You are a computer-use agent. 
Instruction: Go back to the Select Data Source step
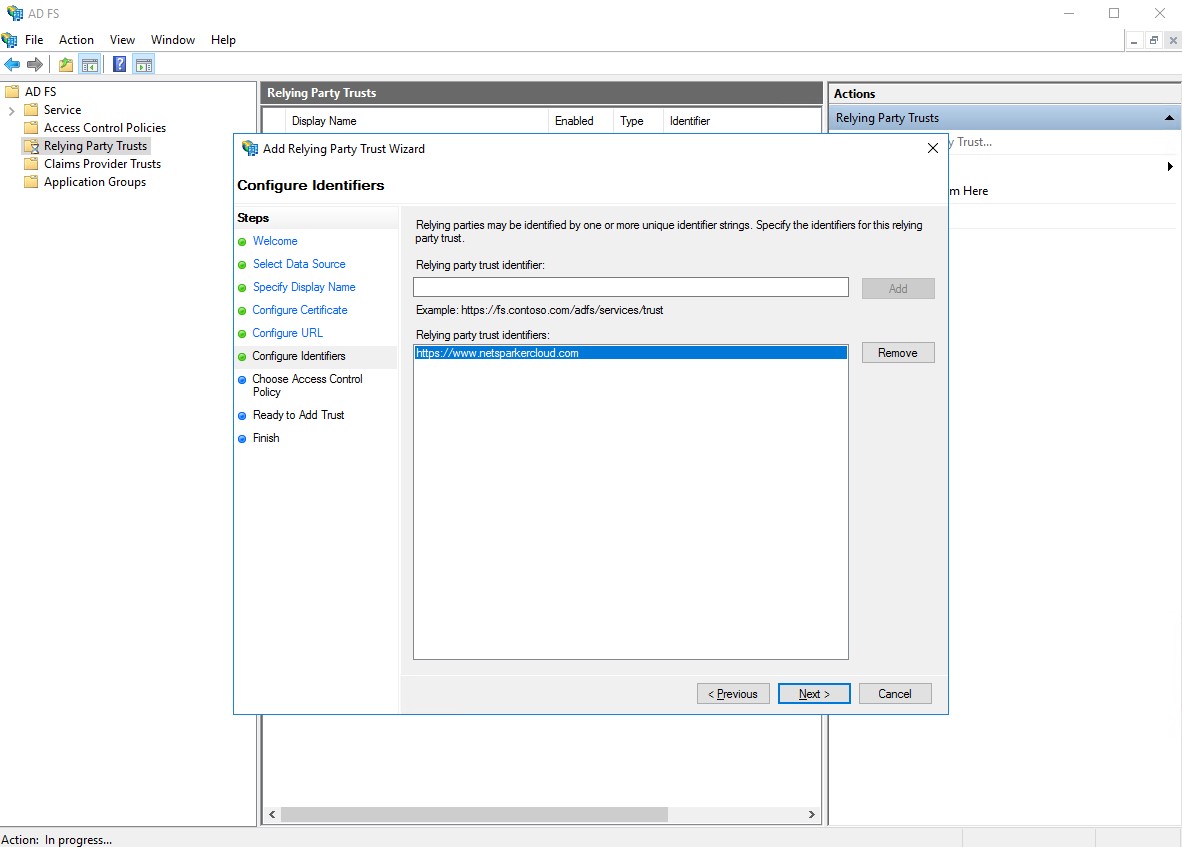(299, 264)
